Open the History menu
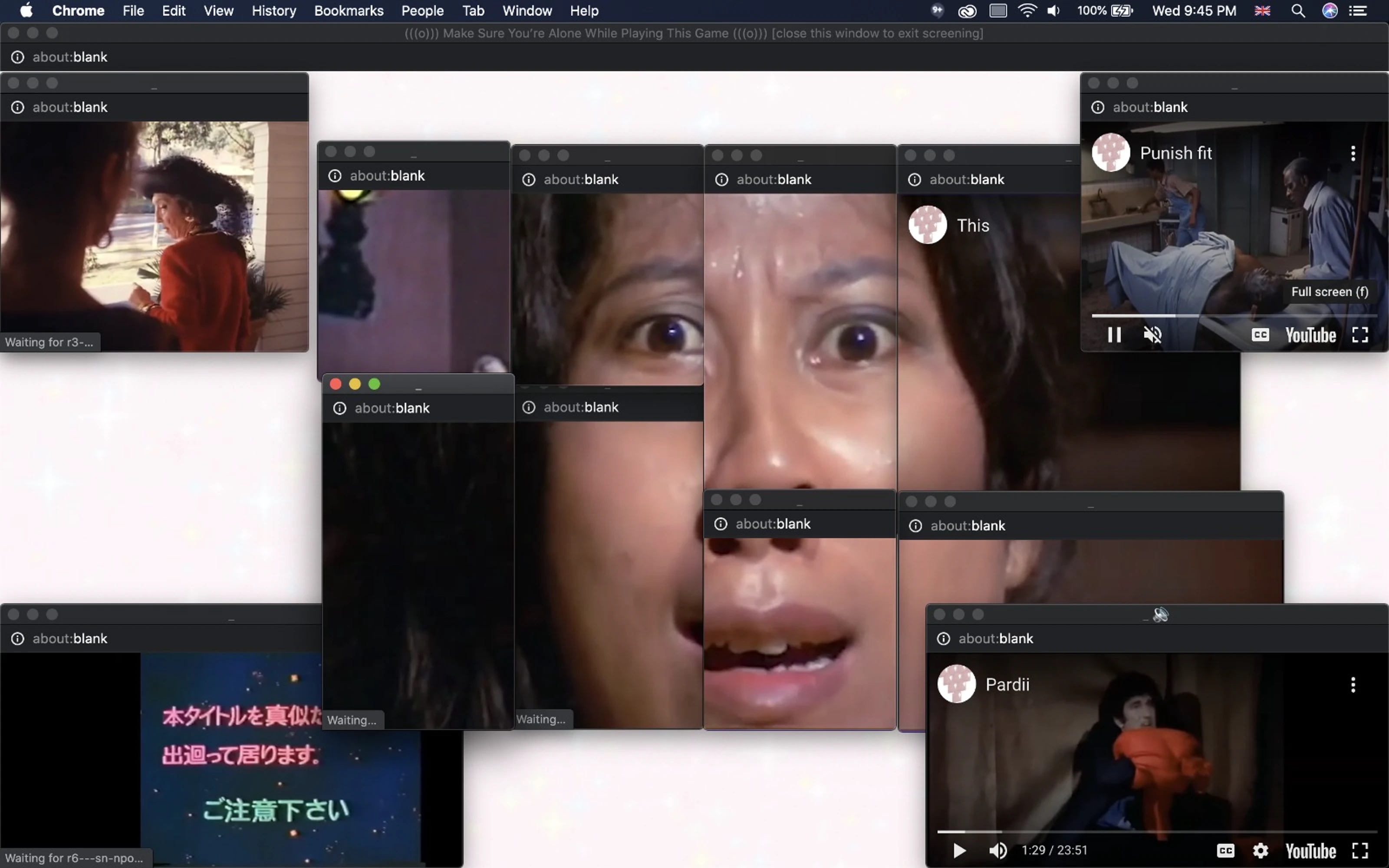1389x868 pixels. (274, 11)
